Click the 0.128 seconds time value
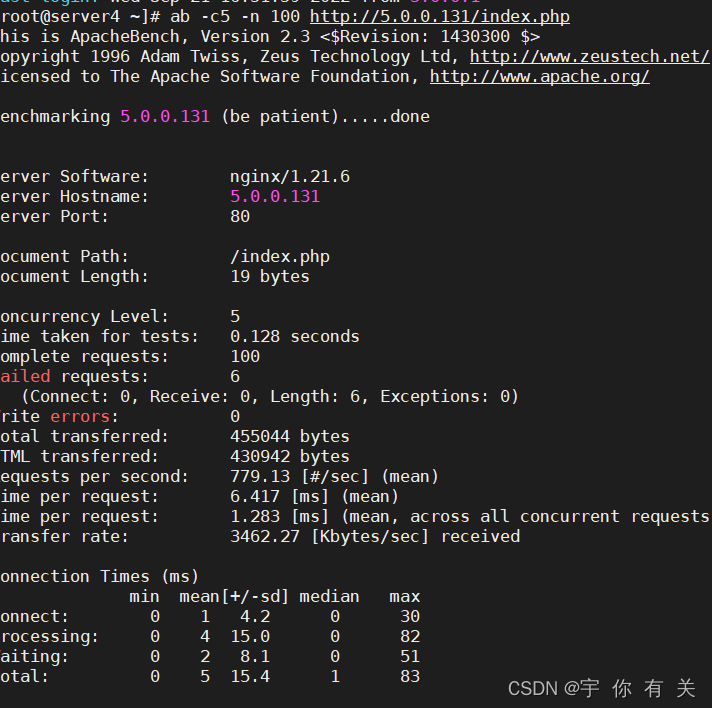 (295, 337)
